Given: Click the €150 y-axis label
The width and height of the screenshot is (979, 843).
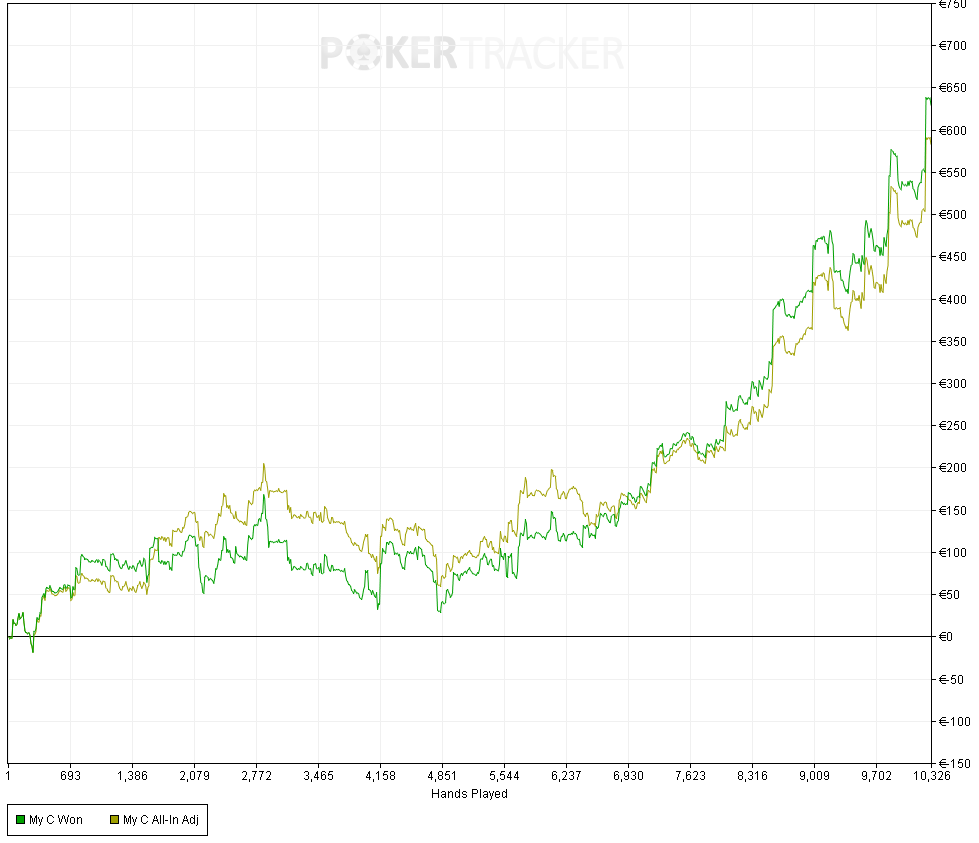Looking at the screenshot, I should (952, 510).
